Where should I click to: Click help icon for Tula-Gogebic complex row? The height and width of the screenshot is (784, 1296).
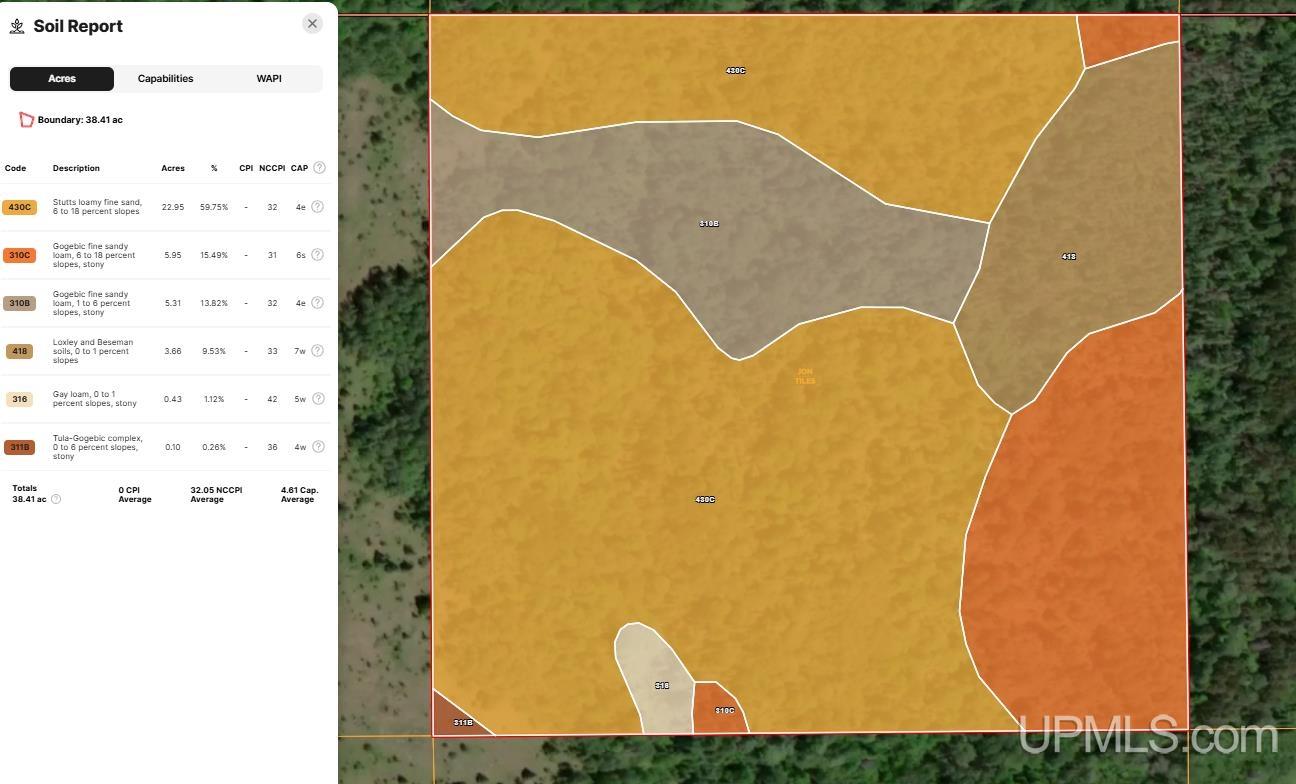pyautogui.click(x=317, y=447)
